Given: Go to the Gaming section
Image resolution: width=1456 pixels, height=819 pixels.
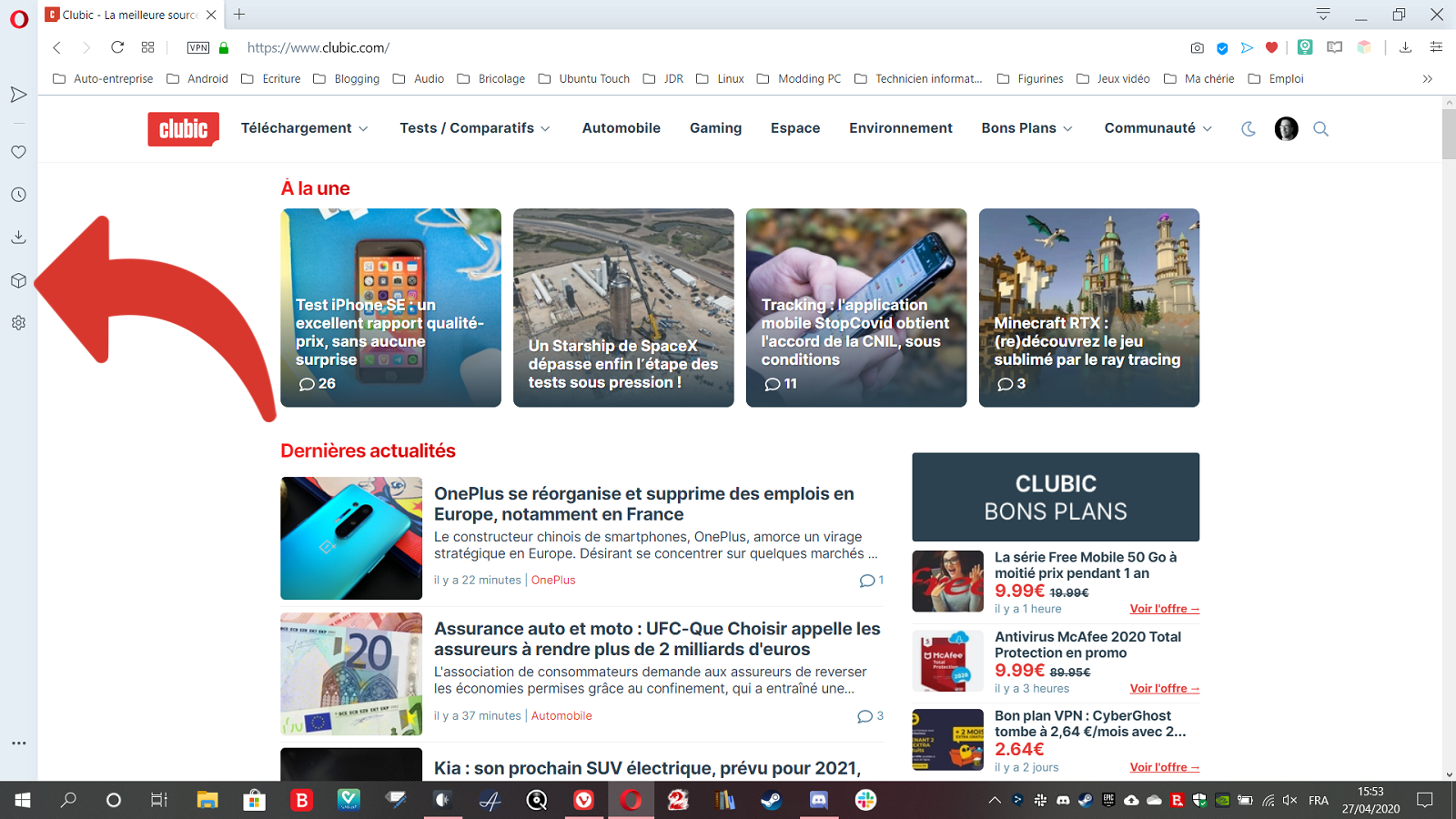Looking at the screenshot, I should point(715,128).
